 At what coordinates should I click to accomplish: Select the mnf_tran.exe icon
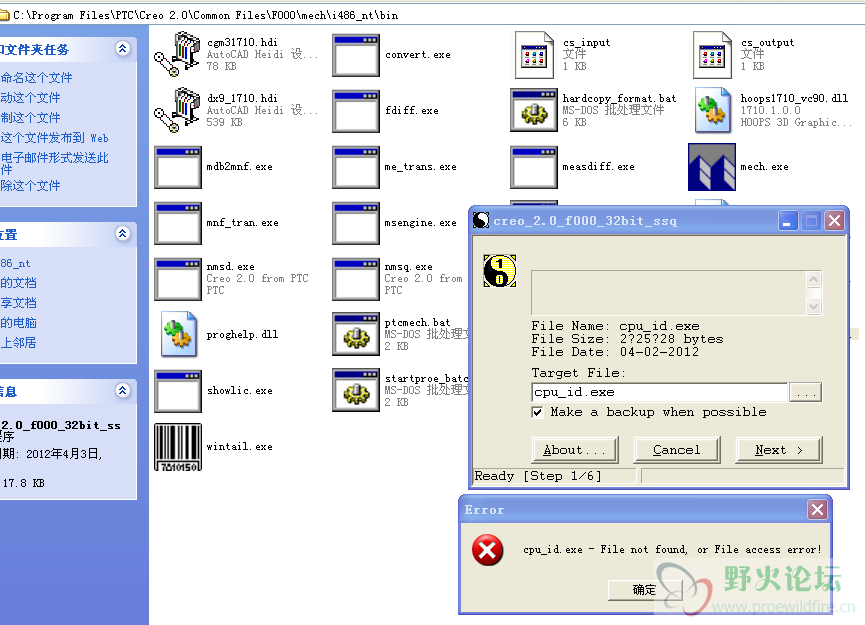point(178,223)
